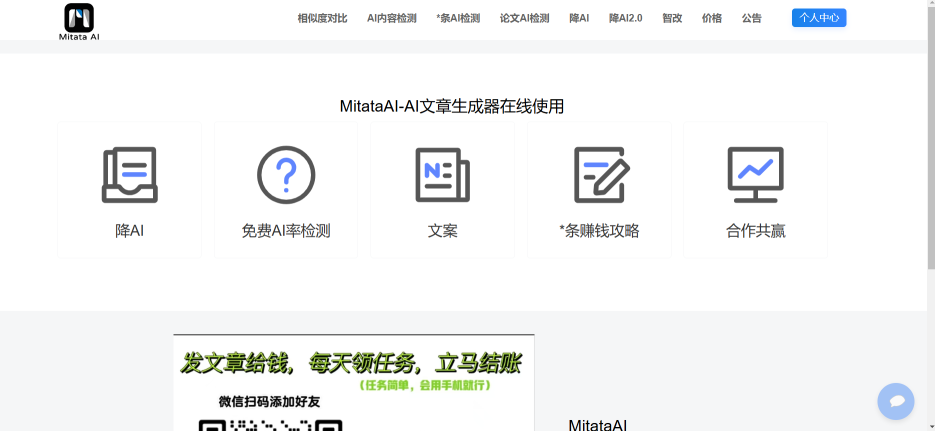
Task: Select the 文案 card label
Action: coord(442,231)
